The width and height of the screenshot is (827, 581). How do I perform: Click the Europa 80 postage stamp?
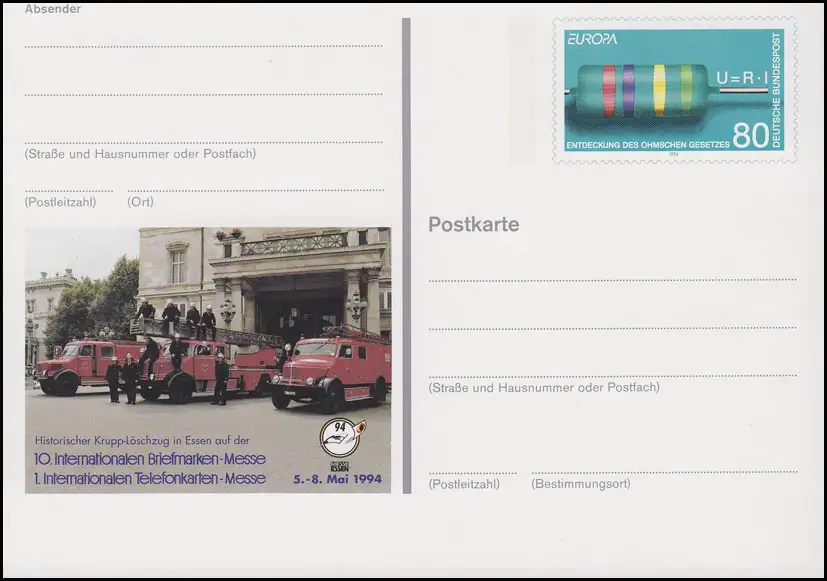point(674,90)
